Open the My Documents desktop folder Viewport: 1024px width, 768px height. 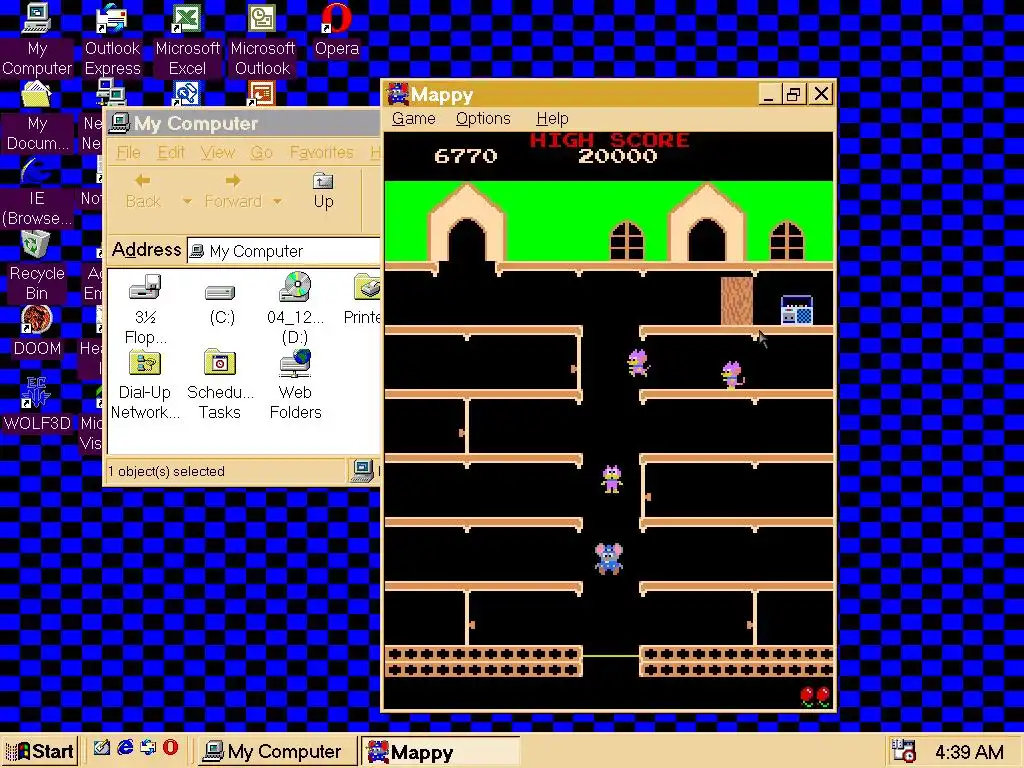[x=37, y=116]
